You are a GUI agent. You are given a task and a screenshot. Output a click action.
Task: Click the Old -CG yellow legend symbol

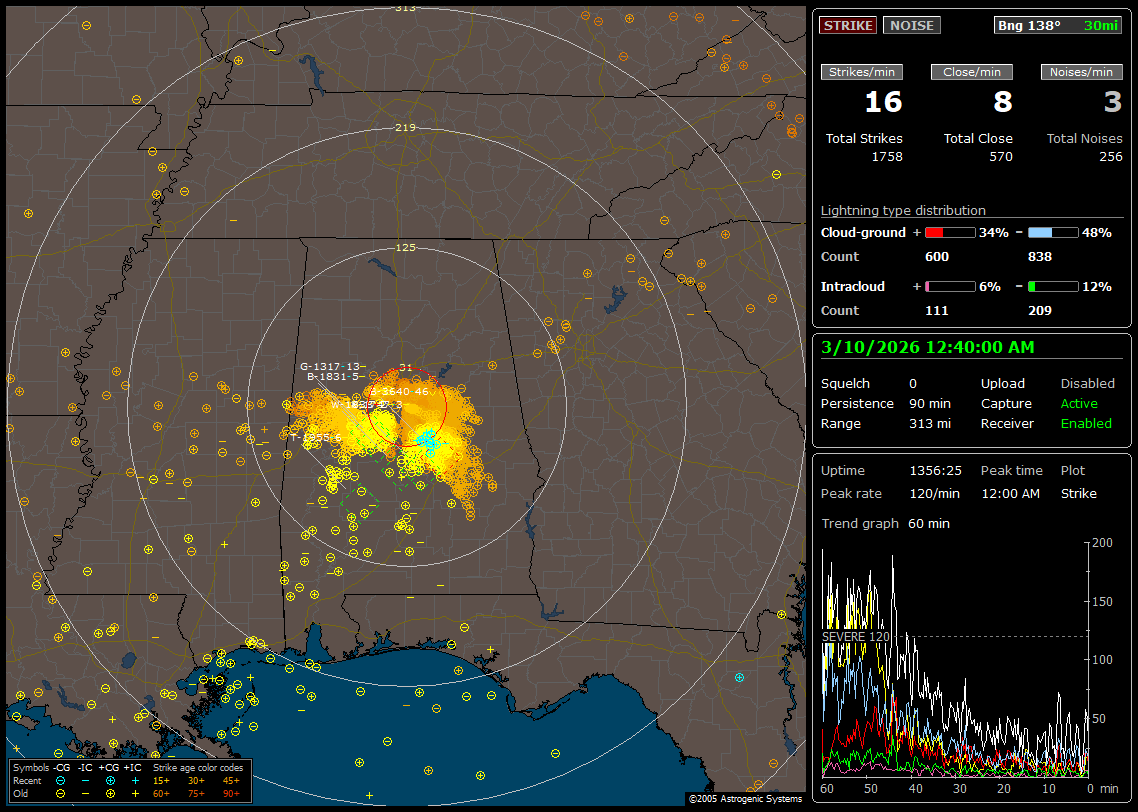click(61, 793)
